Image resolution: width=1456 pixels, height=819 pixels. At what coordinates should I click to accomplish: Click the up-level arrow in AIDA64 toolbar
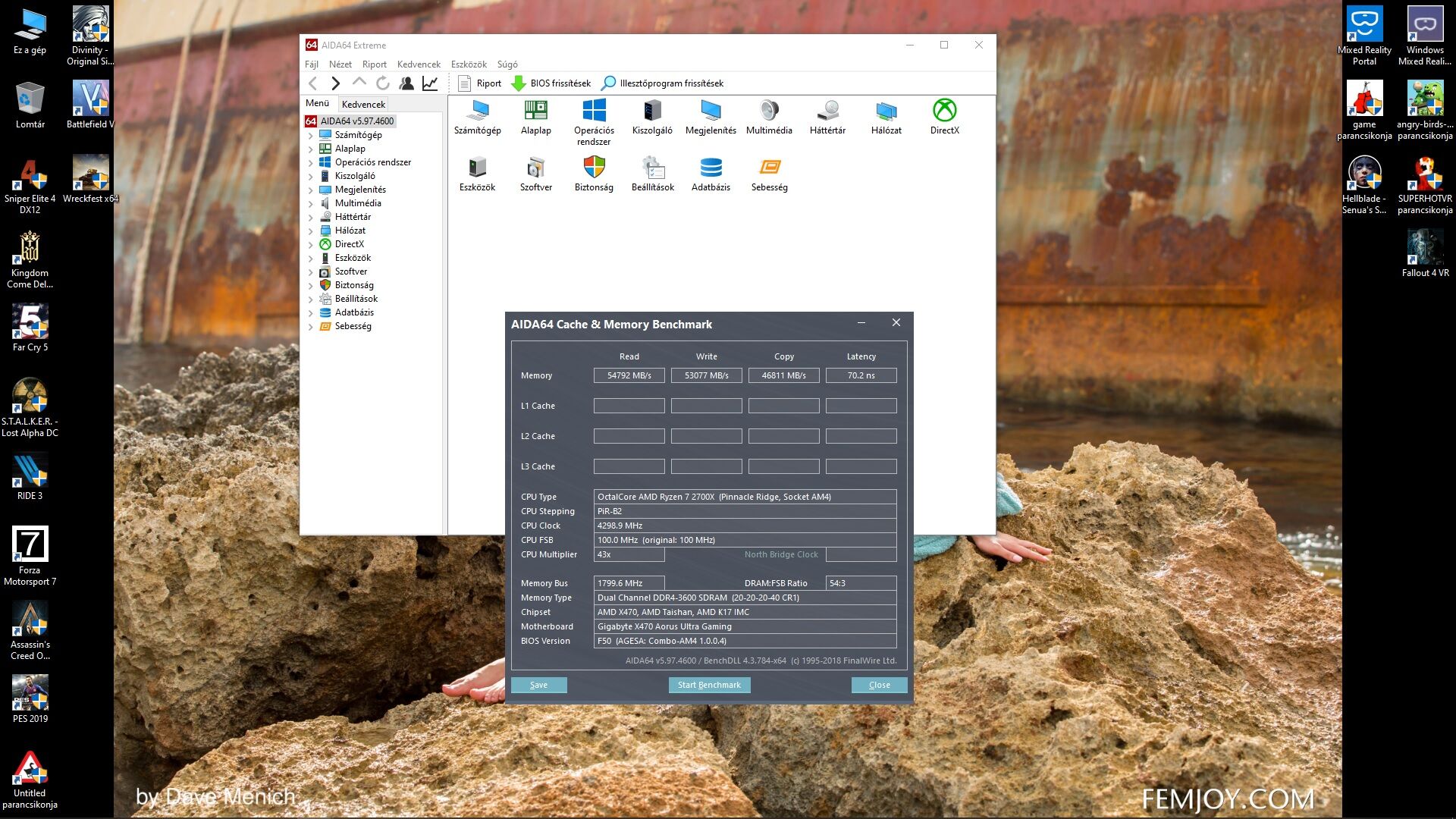coord(359,83)
